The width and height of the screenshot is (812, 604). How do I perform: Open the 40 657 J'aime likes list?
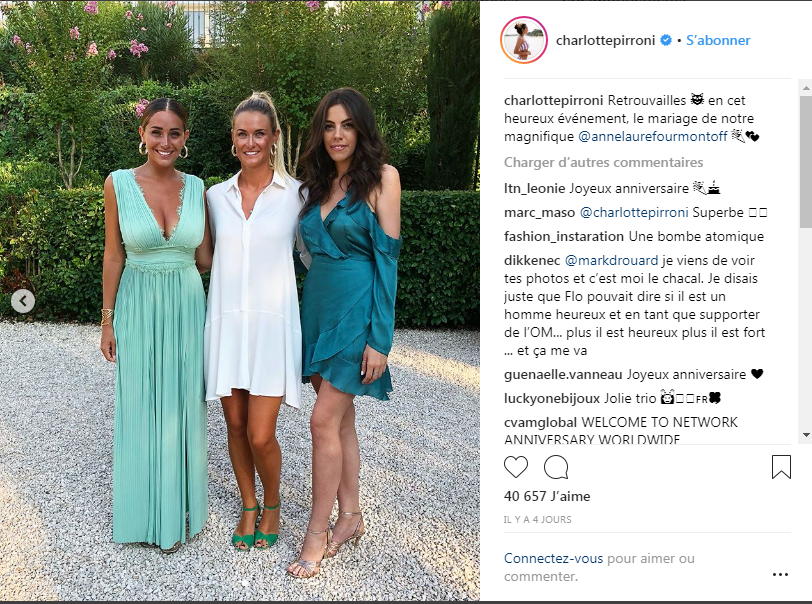[547, 496]
